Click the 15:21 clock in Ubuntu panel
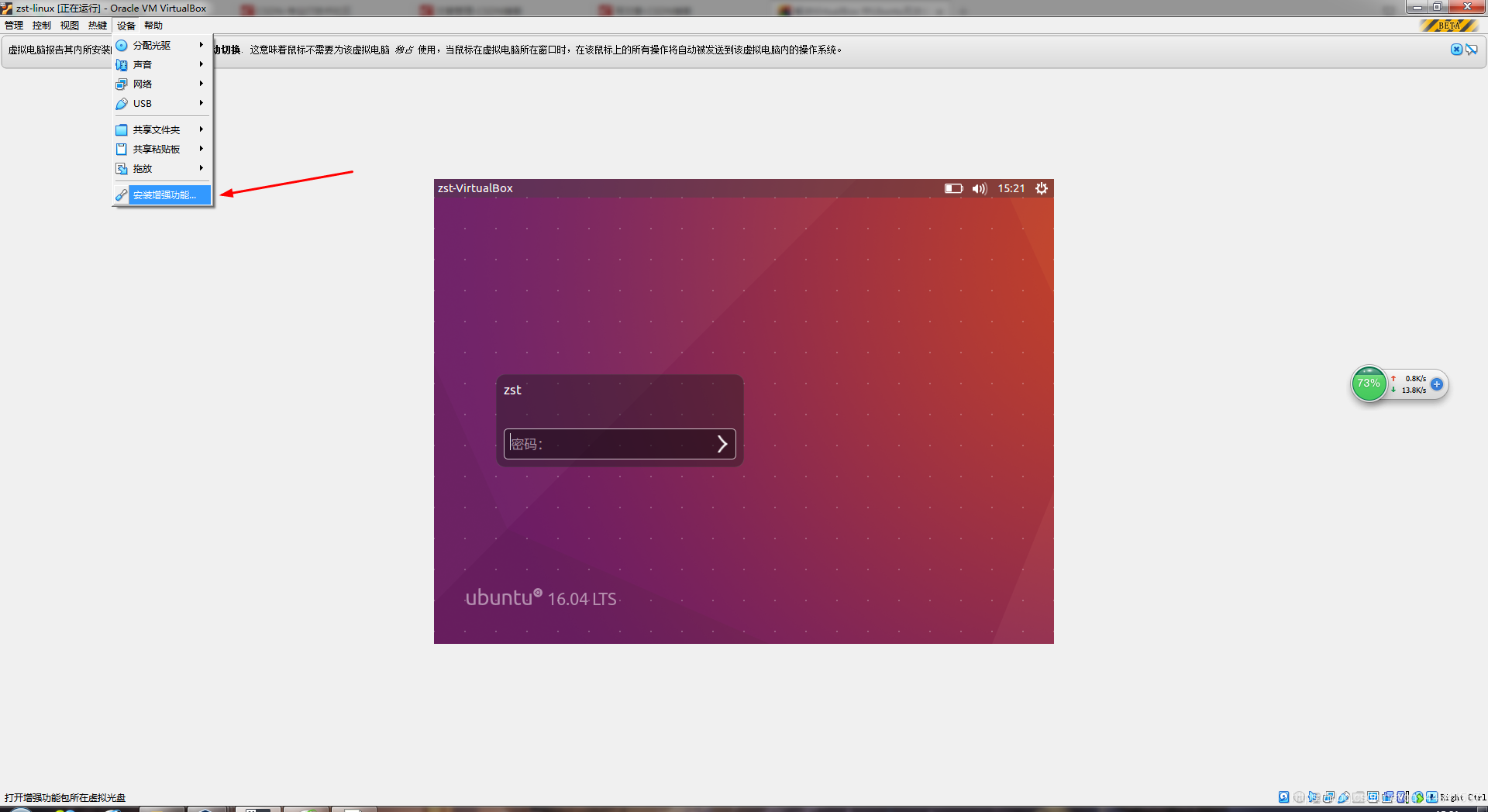The image size is (1488, 812). tap(1011, 188)
